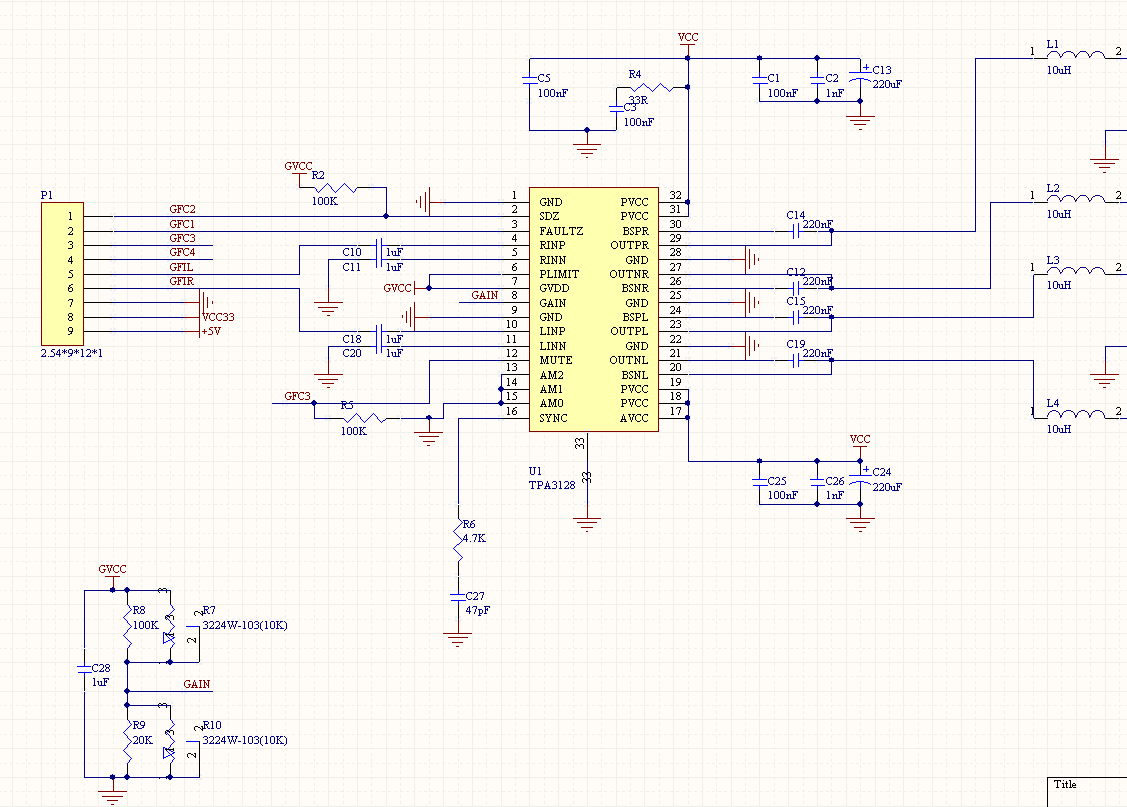Select electrolytic capacitor C24 220uF

pyautogui.click(x=860, y=479)
